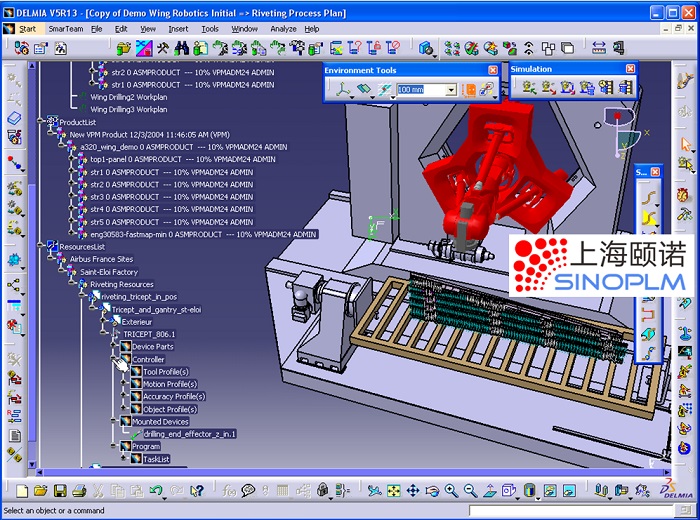Viewport: 700px width, 520px height.
Task: Click the Normal View icon
Action: [x=490, y=491]
